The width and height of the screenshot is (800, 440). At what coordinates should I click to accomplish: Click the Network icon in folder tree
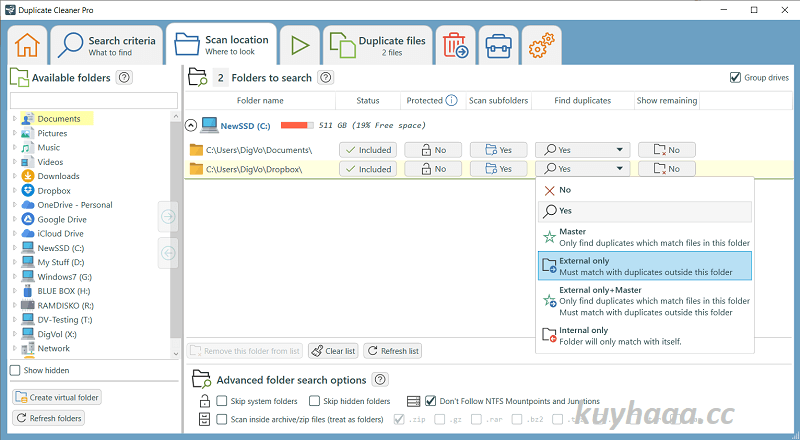(x=28, y=349)
